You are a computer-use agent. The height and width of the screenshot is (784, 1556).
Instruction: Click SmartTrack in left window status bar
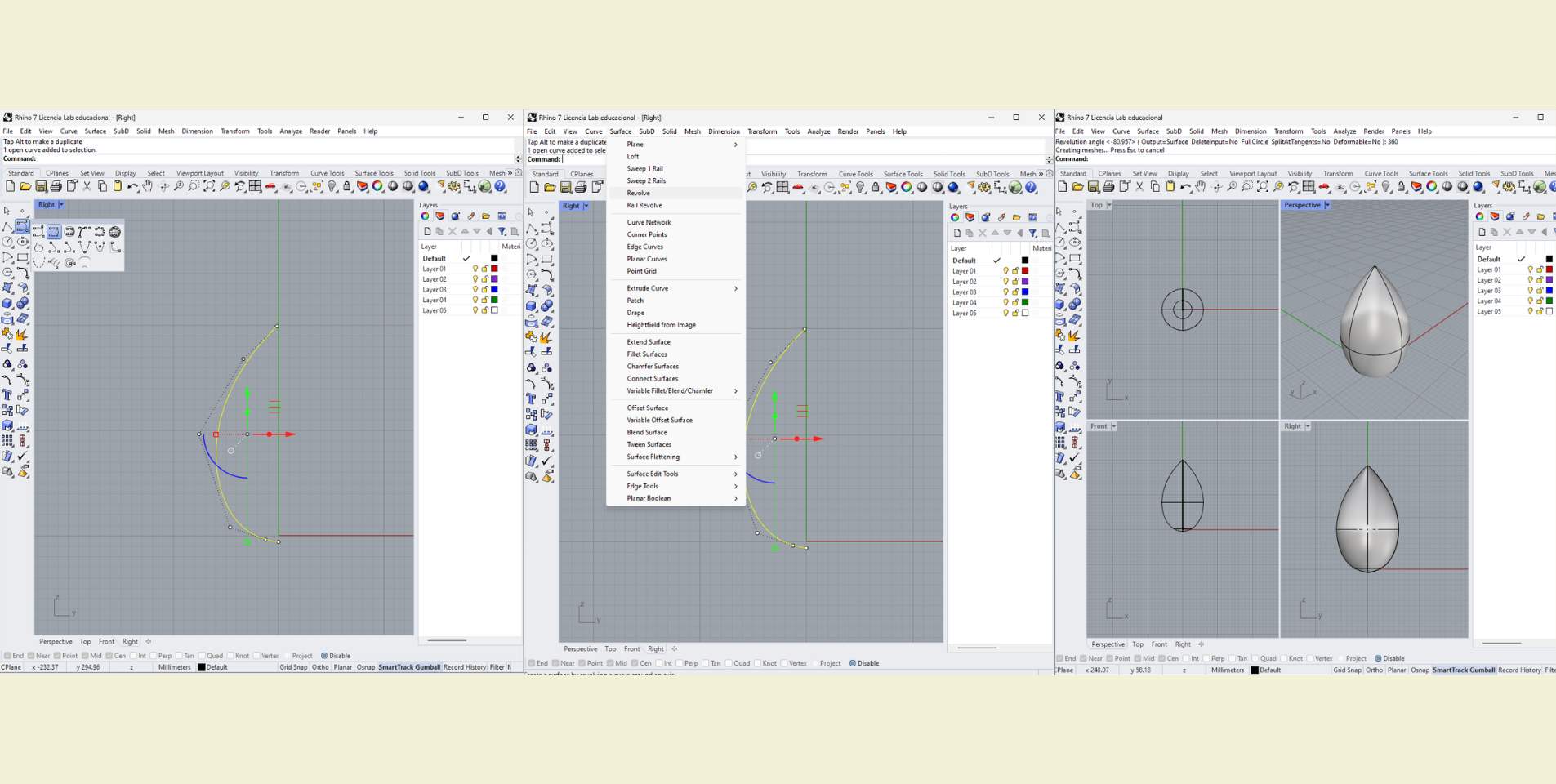pos(396,667)
